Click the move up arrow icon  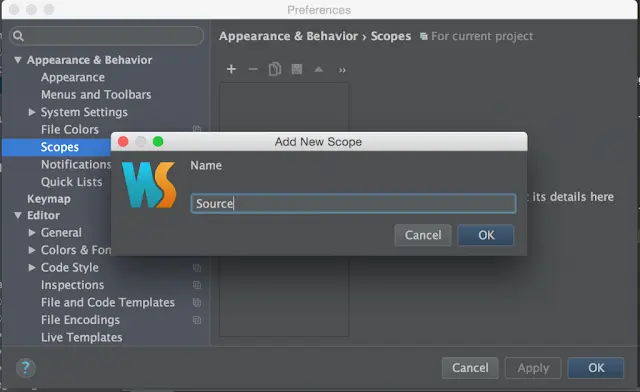click(x=319, y=69)
